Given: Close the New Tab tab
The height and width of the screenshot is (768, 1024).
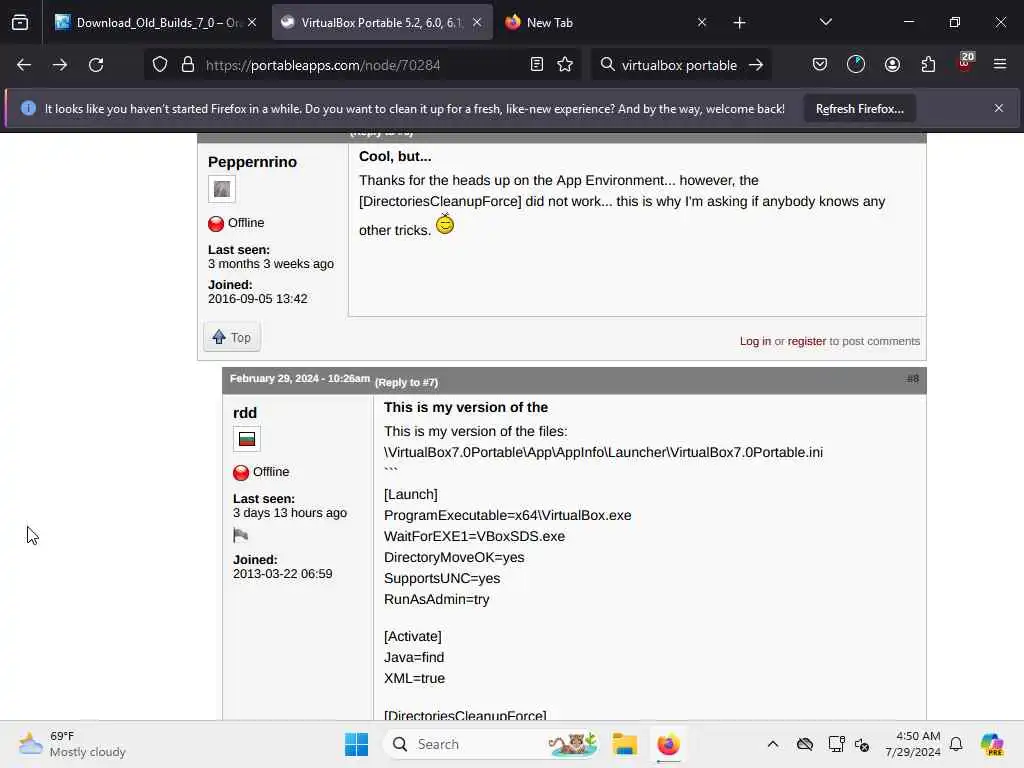Looking at the screenshot, I should [701, 22].
